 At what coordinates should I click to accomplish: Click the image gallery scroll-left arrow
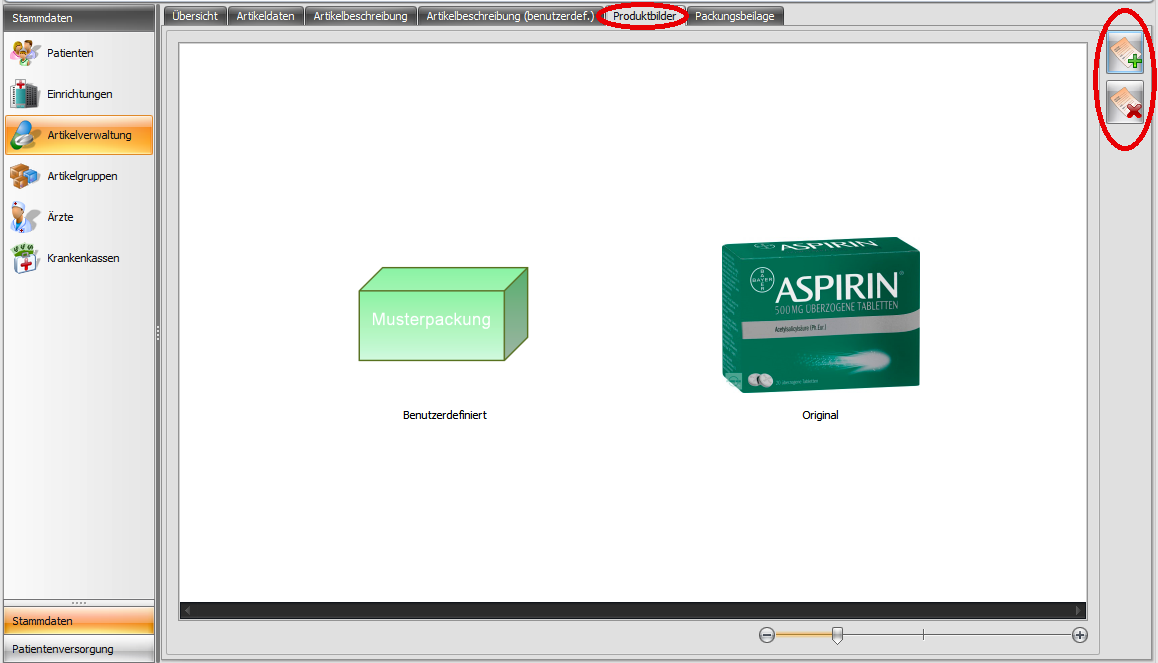188,611
